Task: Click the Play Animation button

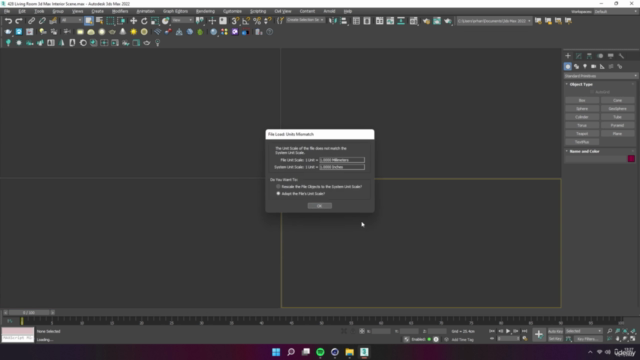Action: tap(508, 331)
